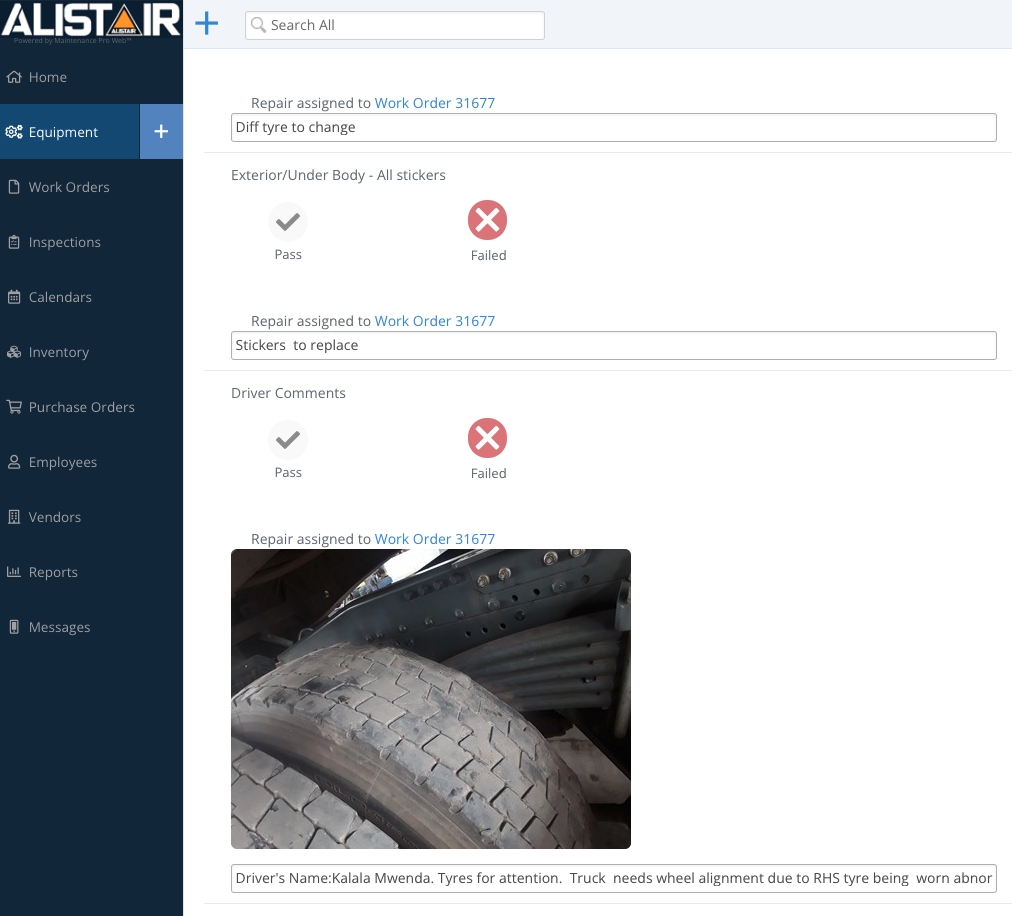This screenshot has height=916, width=1012.
Task: Go to Work Orders in the sidebar
Action: (68, 187)
